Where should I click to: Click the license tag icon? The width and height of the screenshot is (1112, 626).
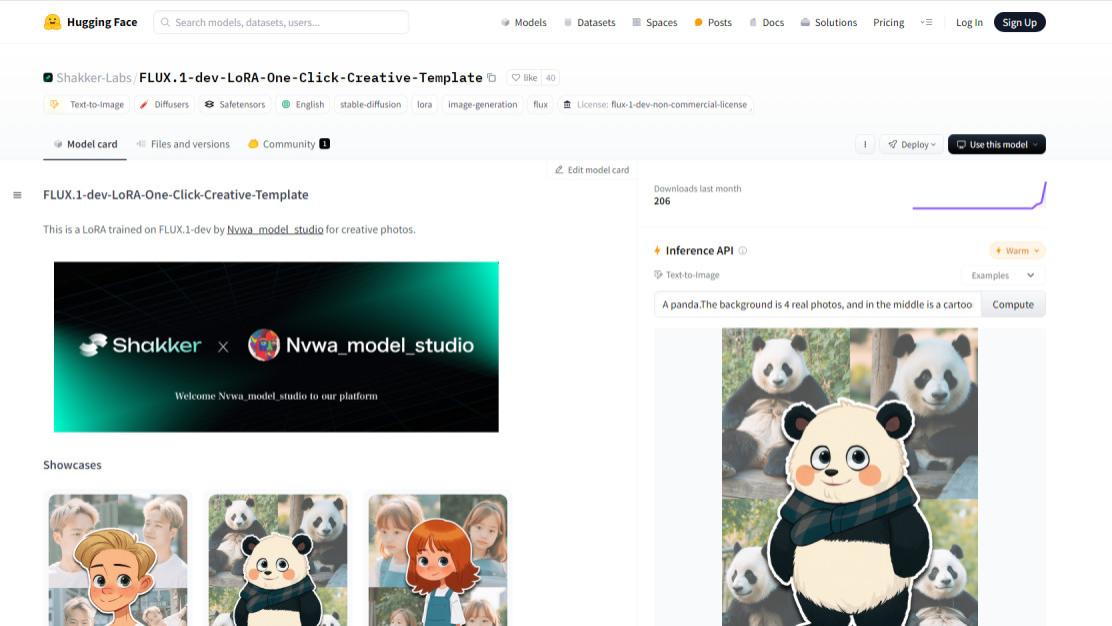pyautogui.click(x=567, y=104)
